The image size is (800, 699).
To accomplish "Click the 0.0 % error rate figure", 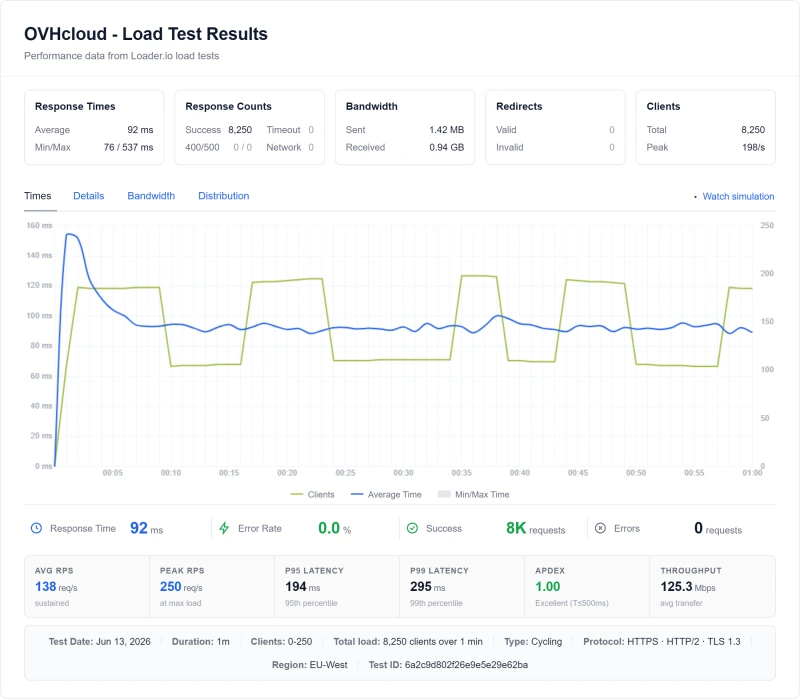I will (335, 529).
